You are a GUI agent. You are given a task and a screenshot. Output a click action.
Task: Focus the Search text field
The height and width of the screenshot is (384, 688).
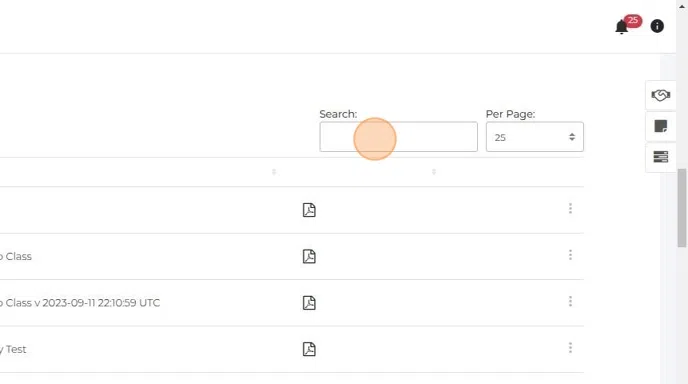tap(398, 137)
